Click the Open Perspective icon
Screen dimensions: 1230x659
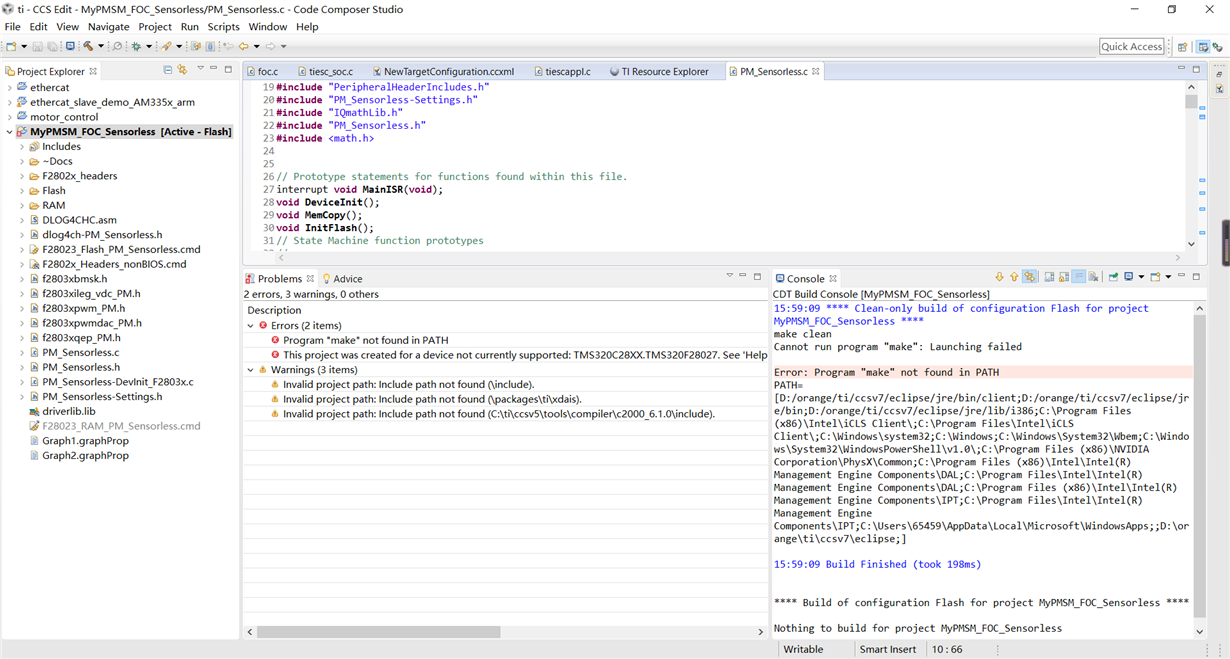pos(1182,47)
